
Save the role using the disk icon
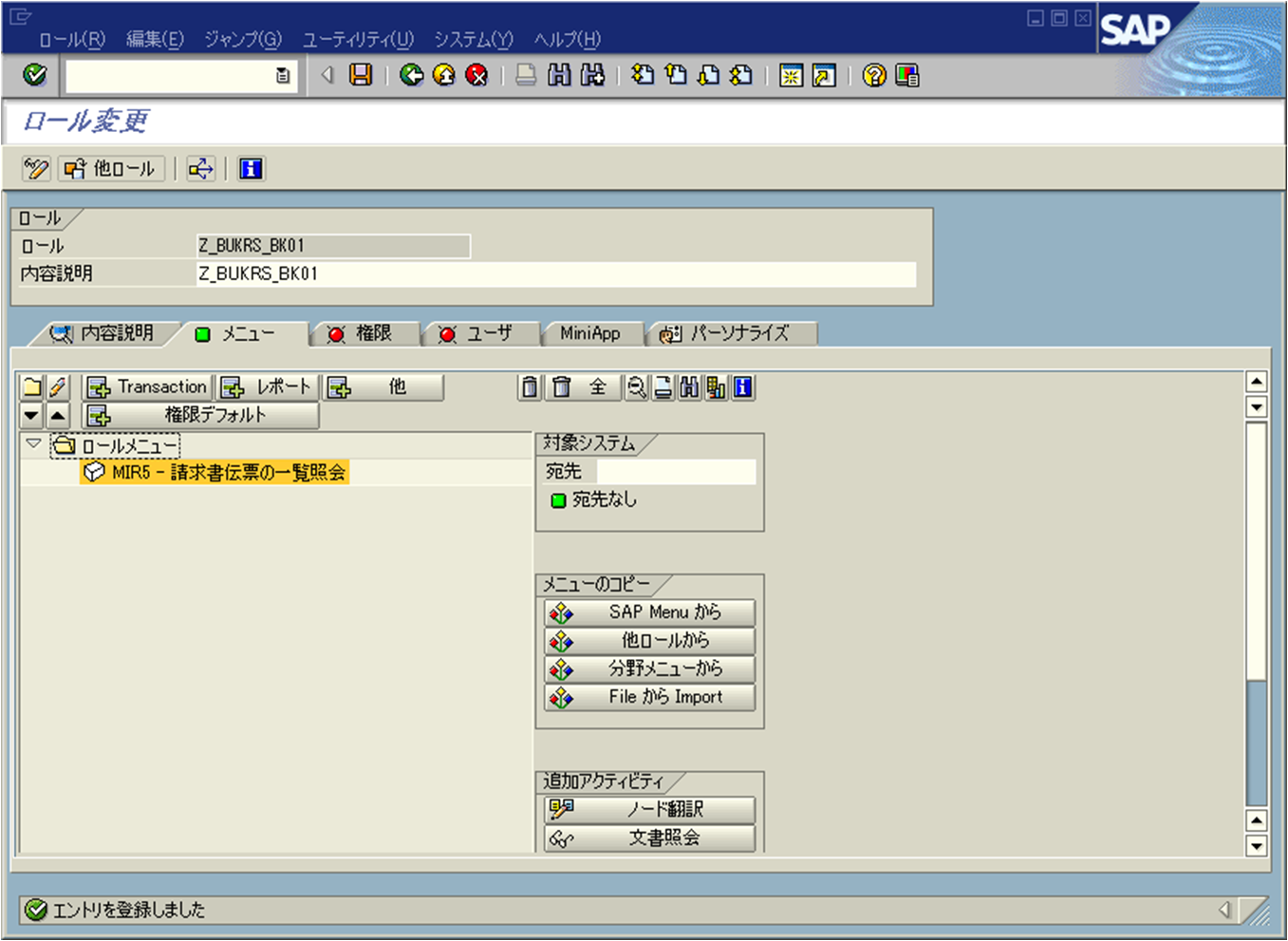(361, 76)
